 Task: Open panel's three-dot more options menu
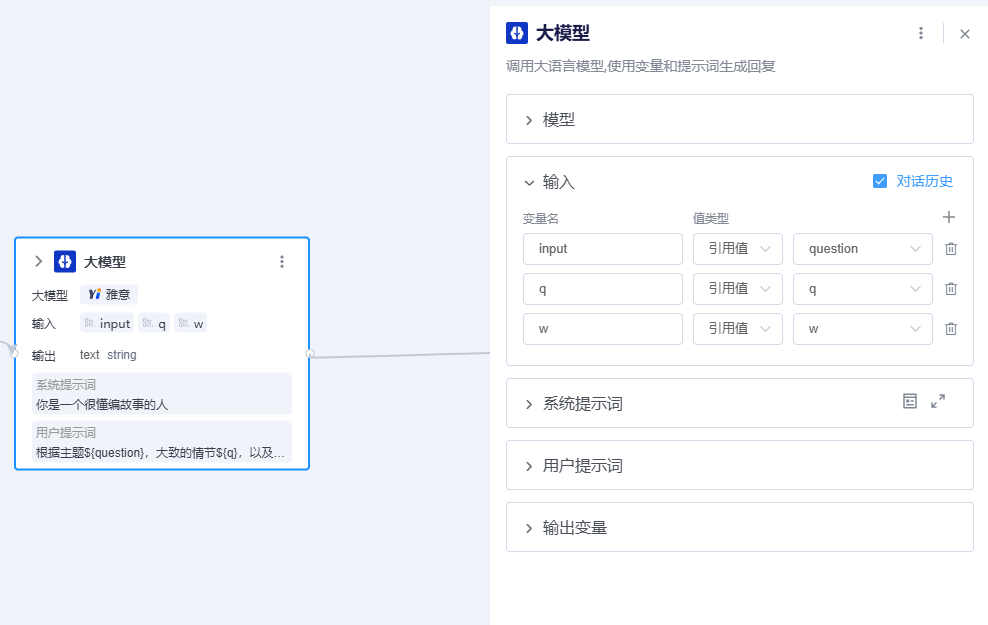point(921,33)
